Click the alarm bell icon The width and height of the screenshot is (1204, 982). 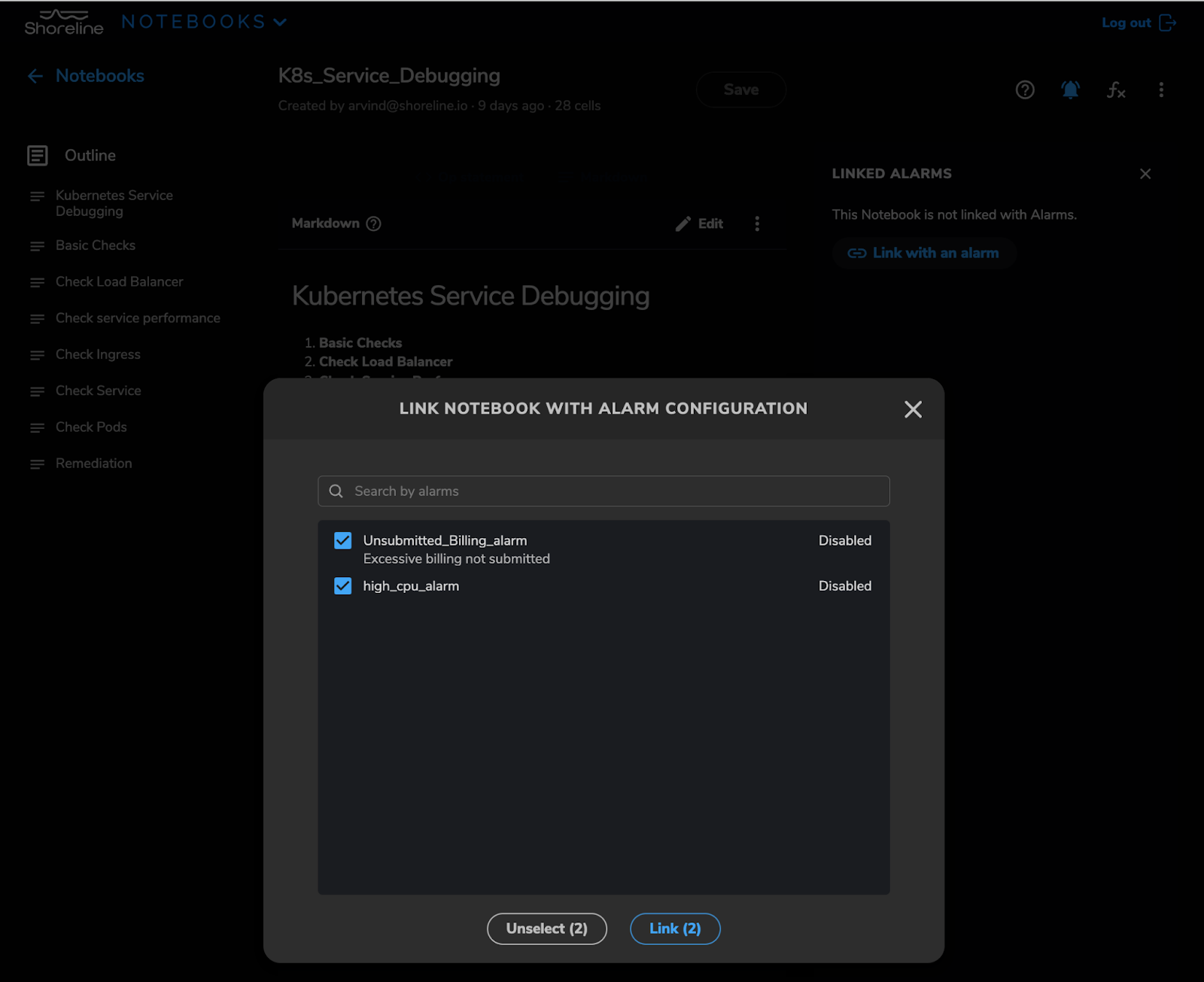1070,90
